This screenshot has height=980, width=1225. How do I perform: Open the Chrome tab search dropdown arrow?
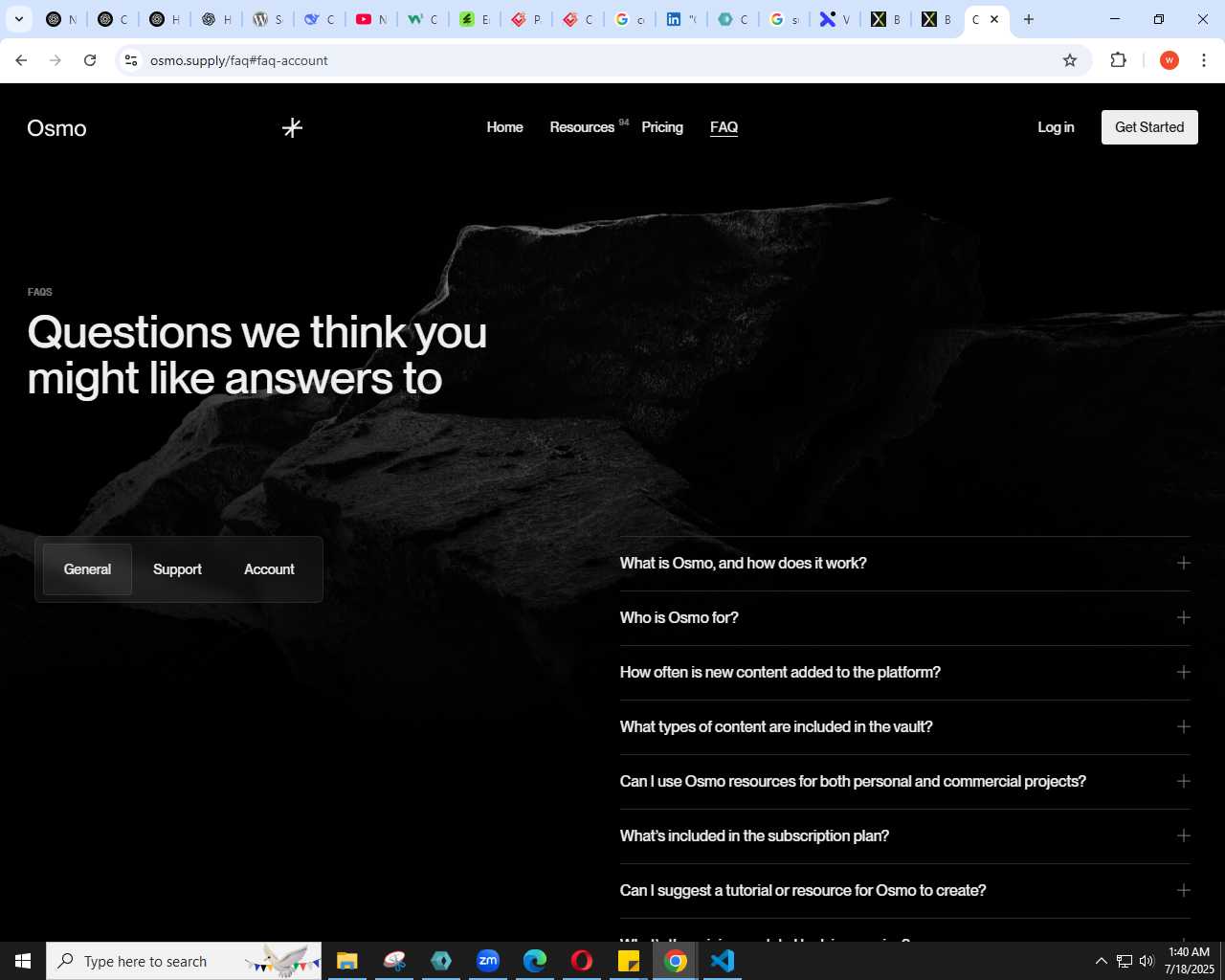pos(18,19)
